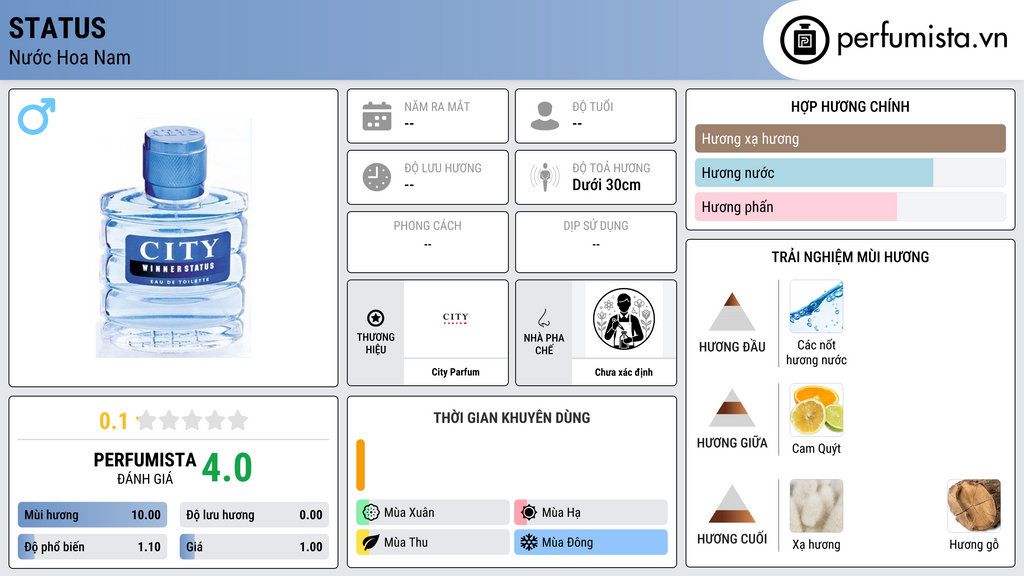Click the perfumista.vn perfume bottle logo icon
Image resolution: width=1024 pixels, height=576 pixels.
tap(804, 40)
